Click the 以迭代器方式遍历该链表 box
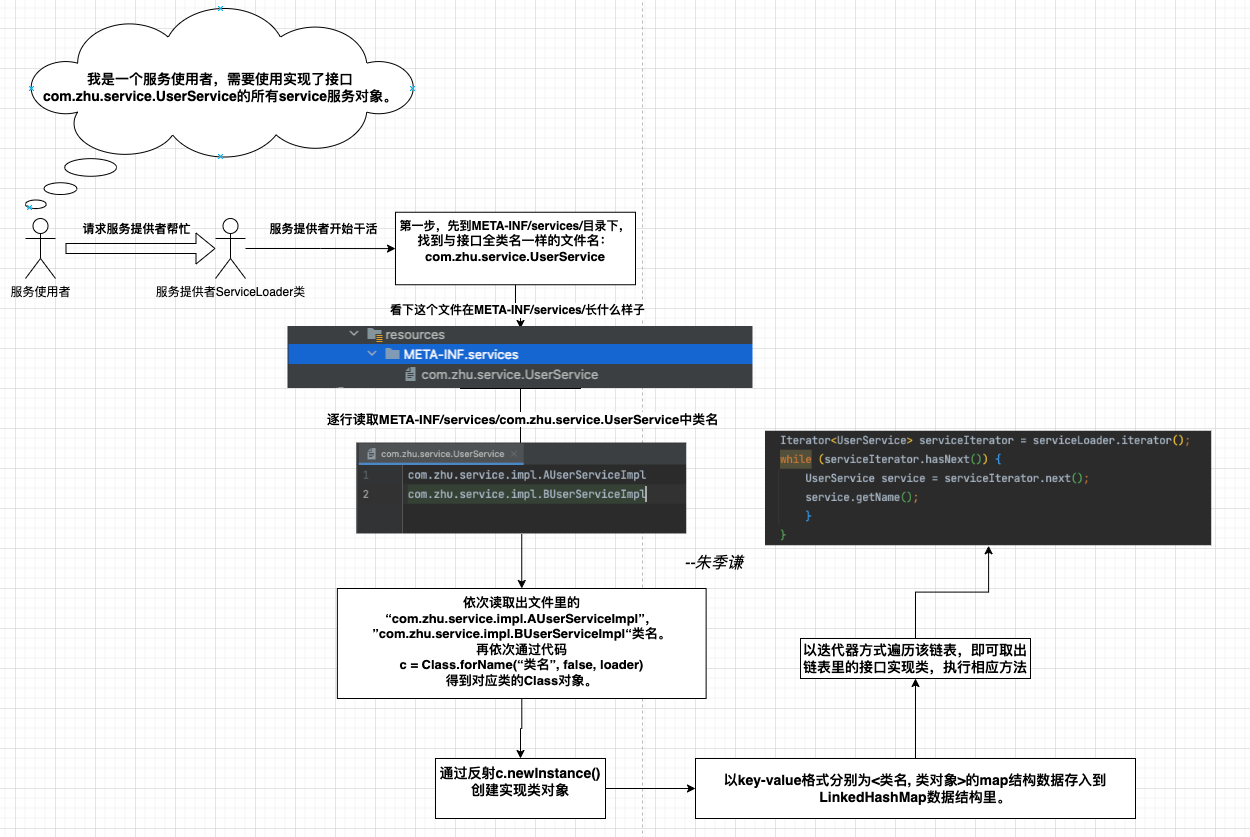1250x837 pixels. pyautogui.click(x=916, y=657)
